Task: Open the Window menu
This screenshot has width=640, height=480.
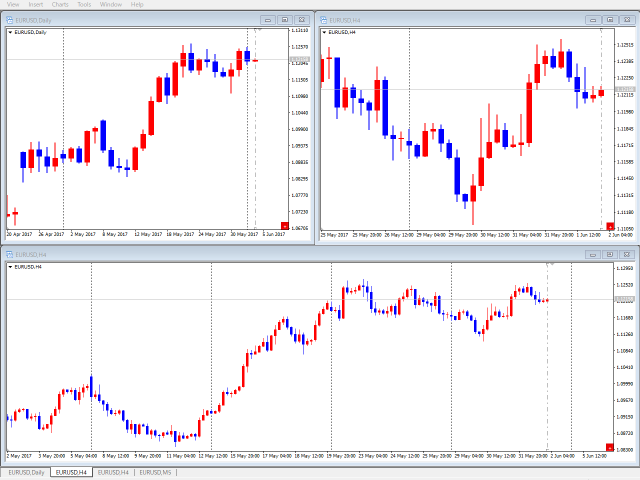Action: click(x=111, y=4)
